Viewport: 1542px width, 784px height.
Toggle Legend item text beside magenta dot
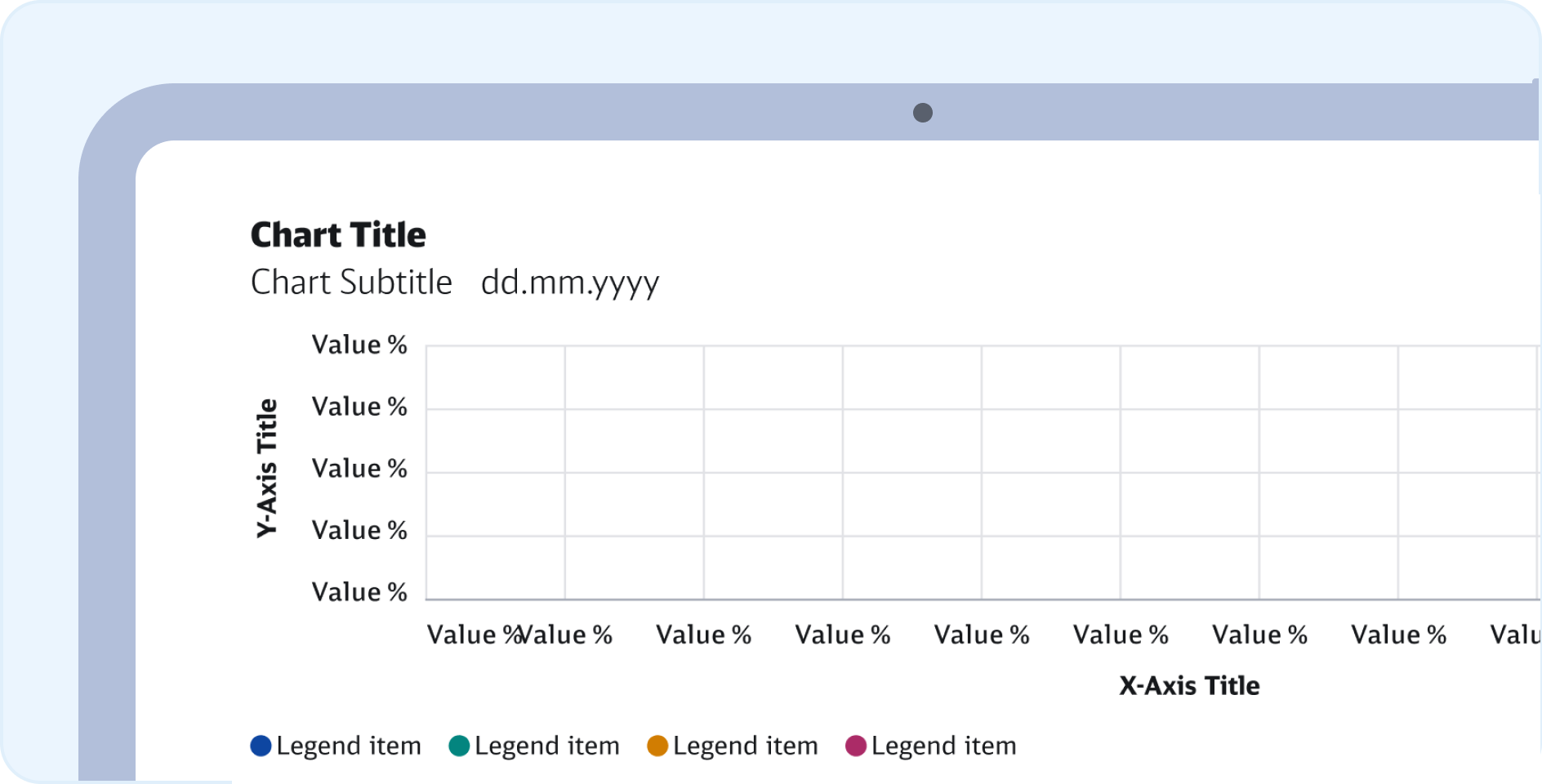[x=944, y=746]
